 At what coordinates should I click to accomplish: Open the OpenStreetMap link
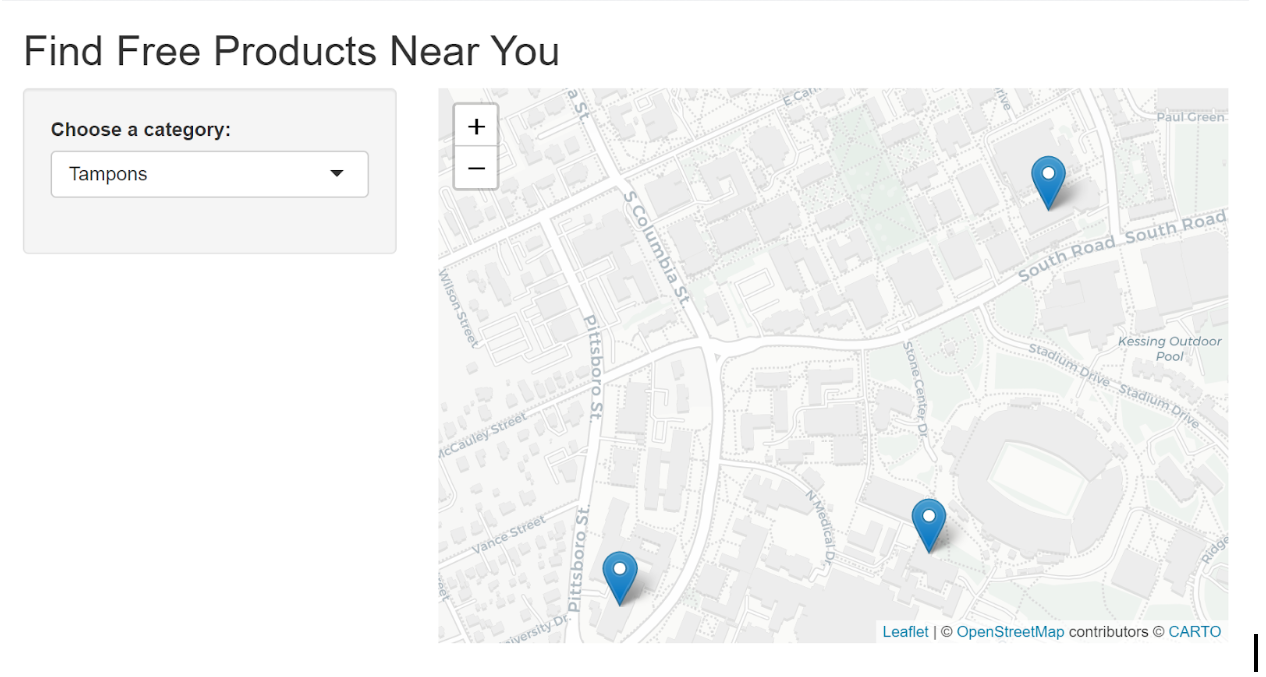1010,632
